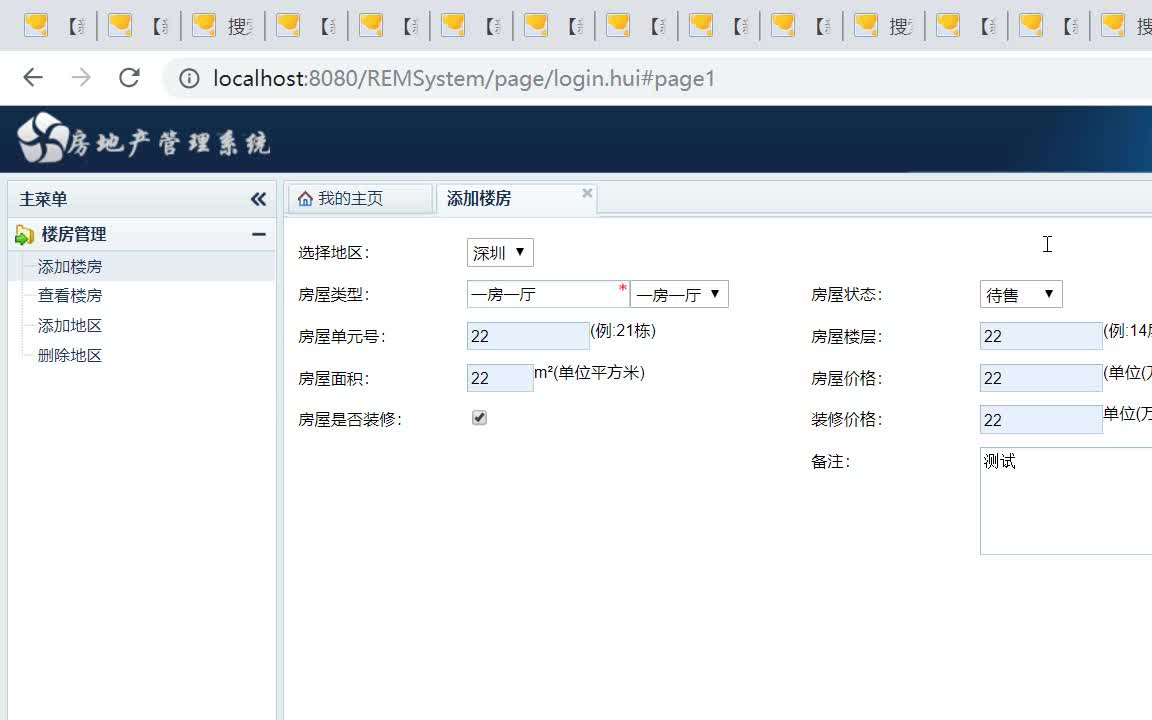Collapse 楼房管理 menu via the minus icon

258,234
